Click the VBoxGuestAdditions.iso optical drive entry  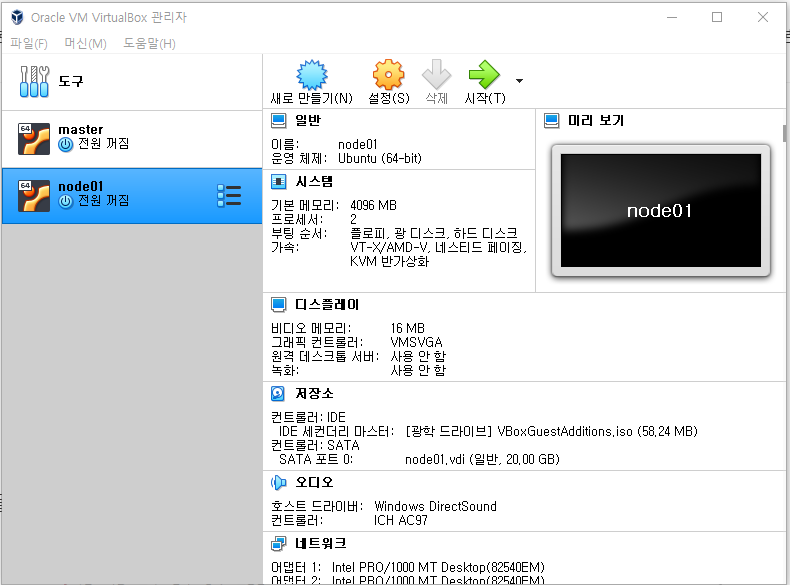click(x=552, y=432)
